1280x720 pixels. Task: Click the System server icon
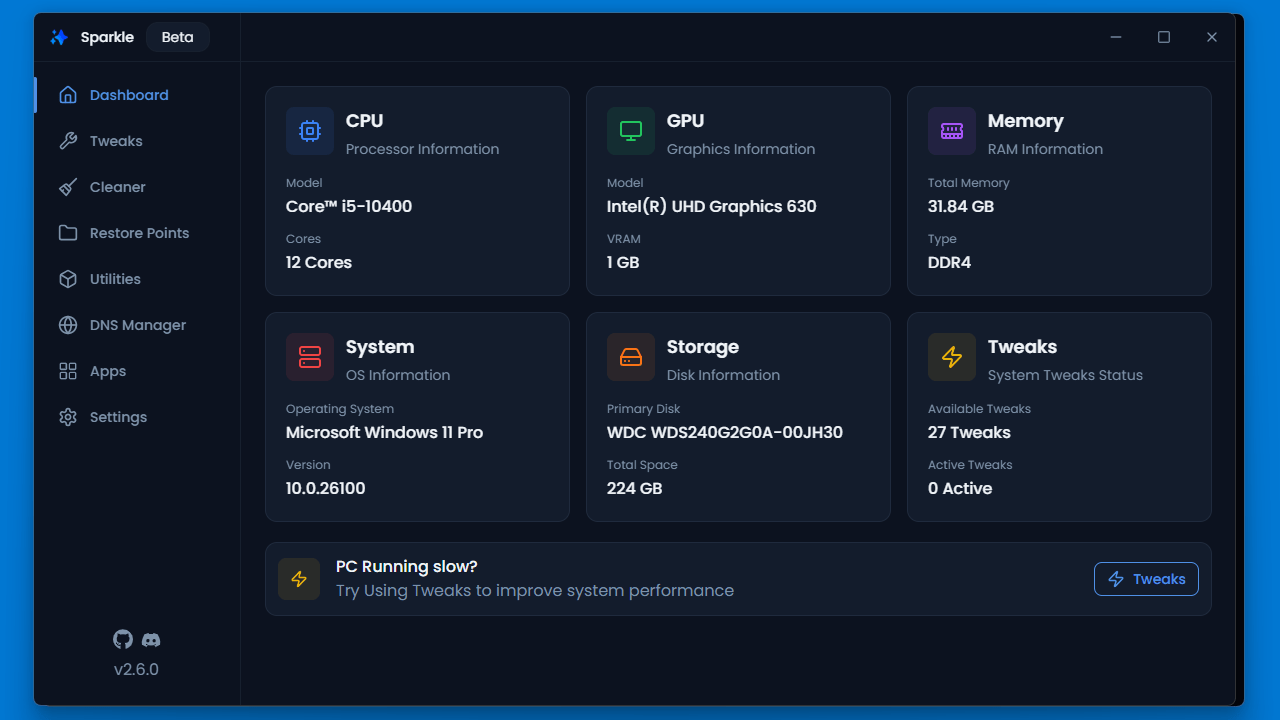pyautogui.click(x=310, y=357)
